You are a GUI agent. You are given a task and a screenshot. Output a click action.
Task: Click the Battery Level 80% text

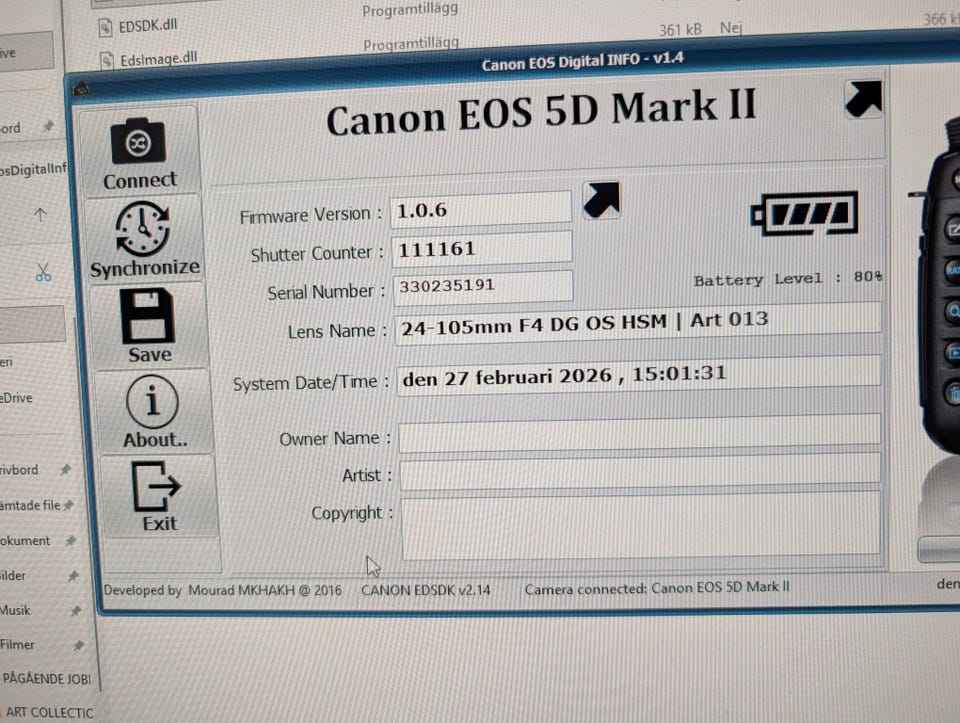point(788,279)
